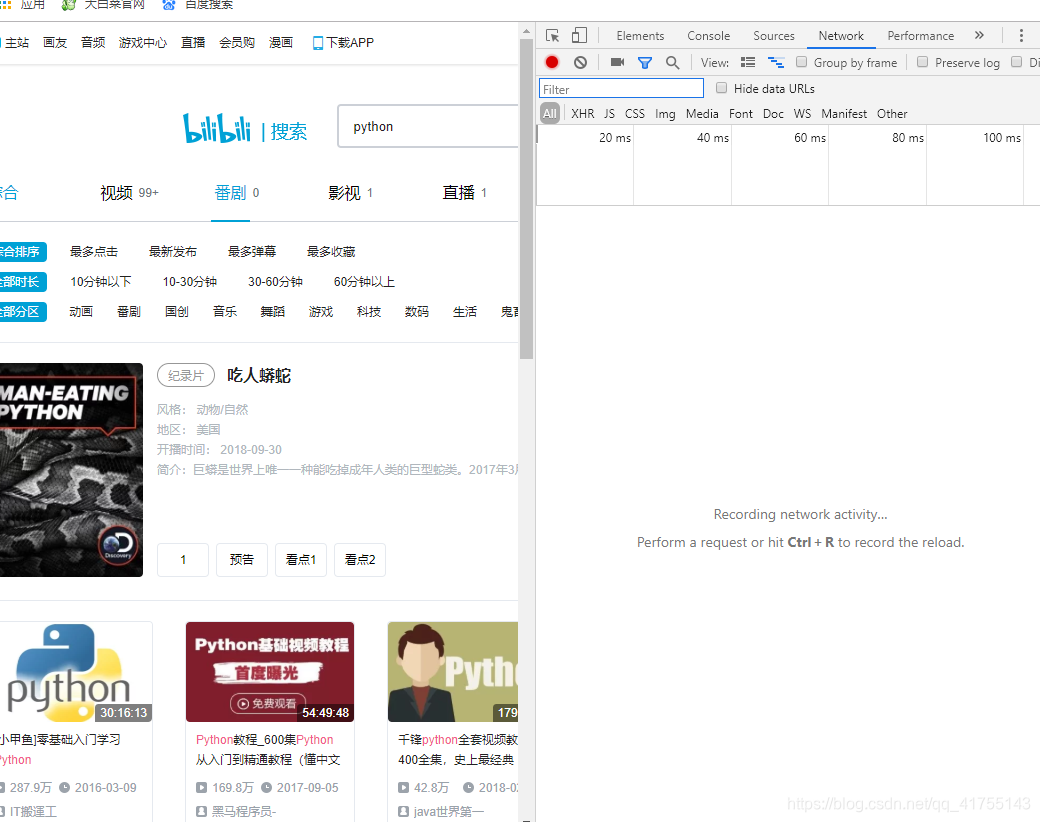This screenshot has width=1040, height=822.
Task: Select the 视频 99+ results tab
Action: tap(129, 193)
